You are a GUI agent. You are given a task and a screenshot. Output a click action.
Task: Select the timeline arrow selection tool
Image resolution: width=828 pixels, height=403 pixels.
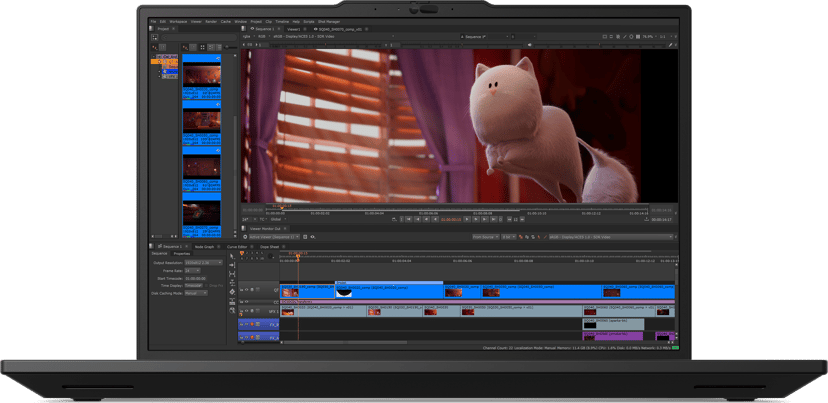pos(232,256)
